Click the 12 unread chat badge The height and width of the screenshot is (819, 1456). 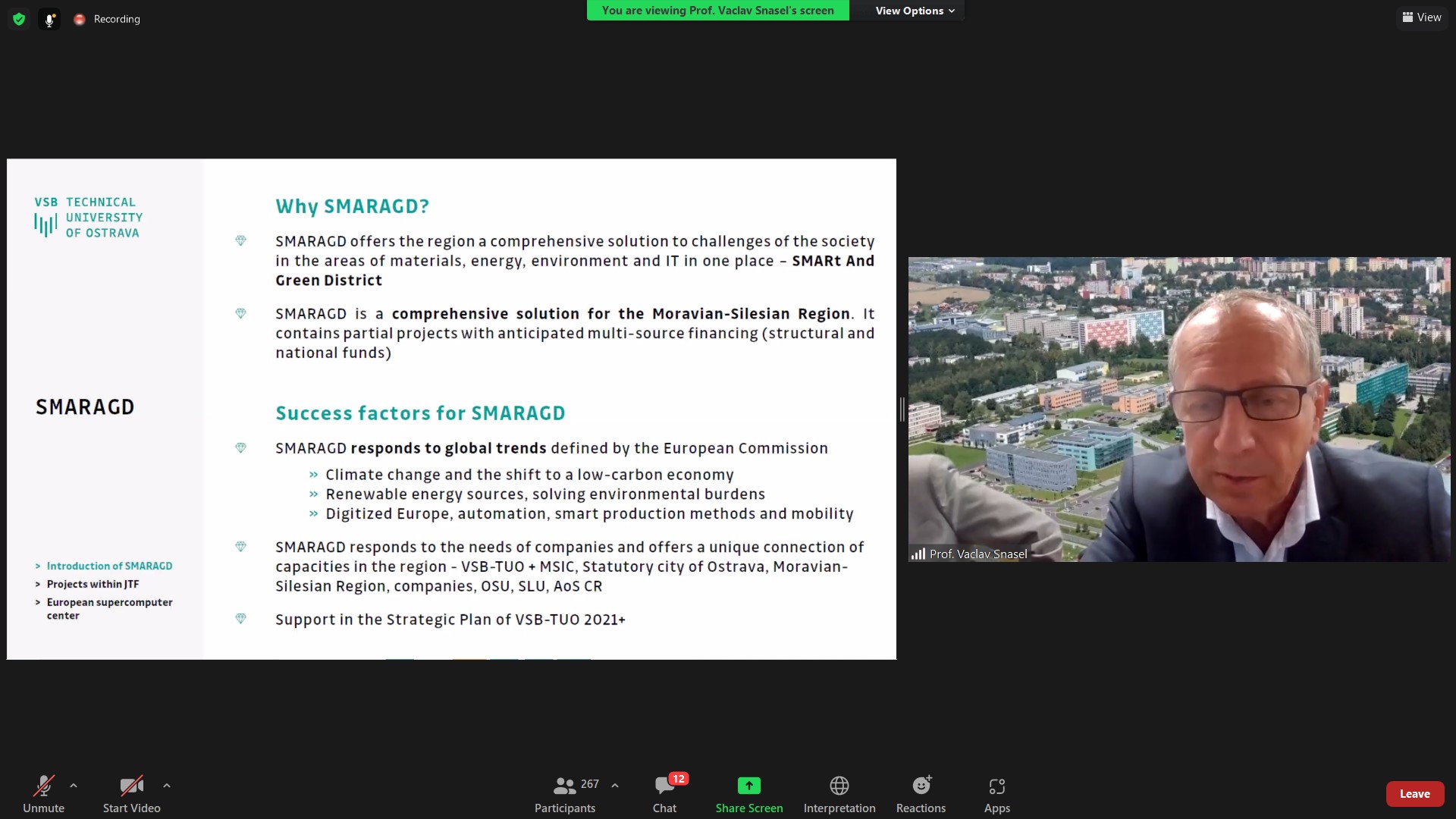coord(678,779)
